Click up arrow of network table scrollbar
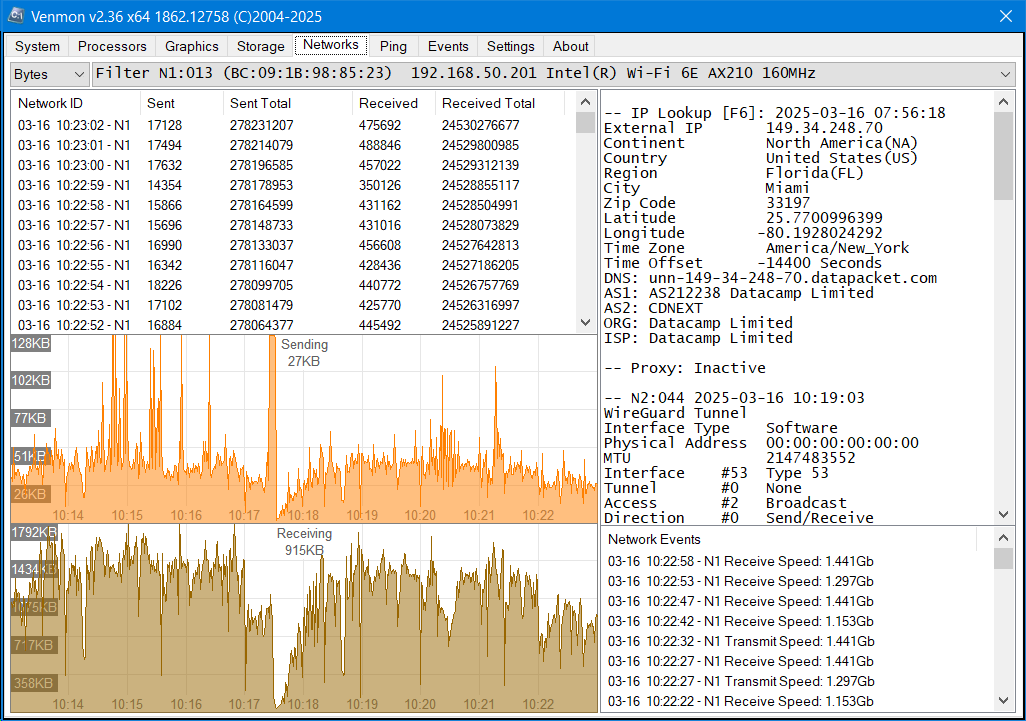Viewport: 1026px width, 721px height. tap(586, 101)
